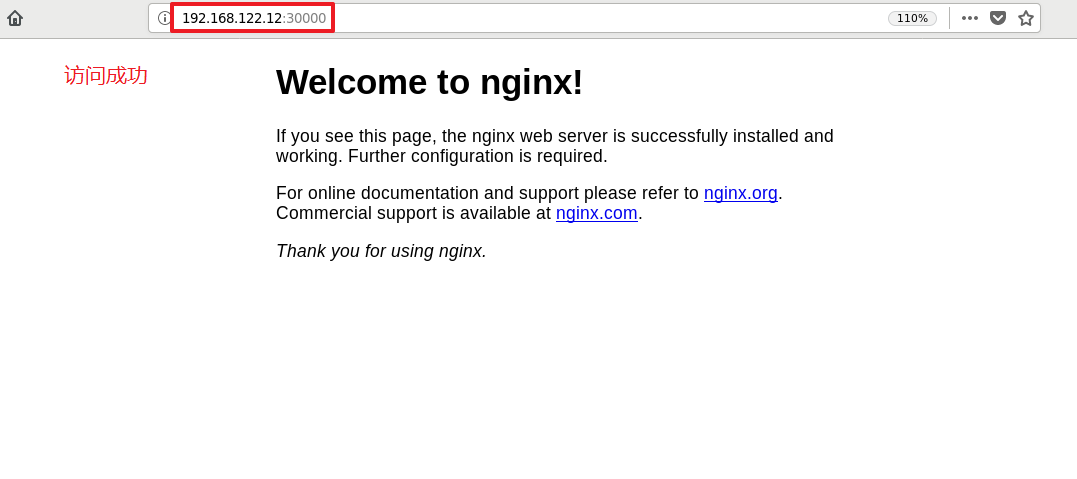
Task: Reset zoom using the 110% badge
Action: click(x=912, y=19)
